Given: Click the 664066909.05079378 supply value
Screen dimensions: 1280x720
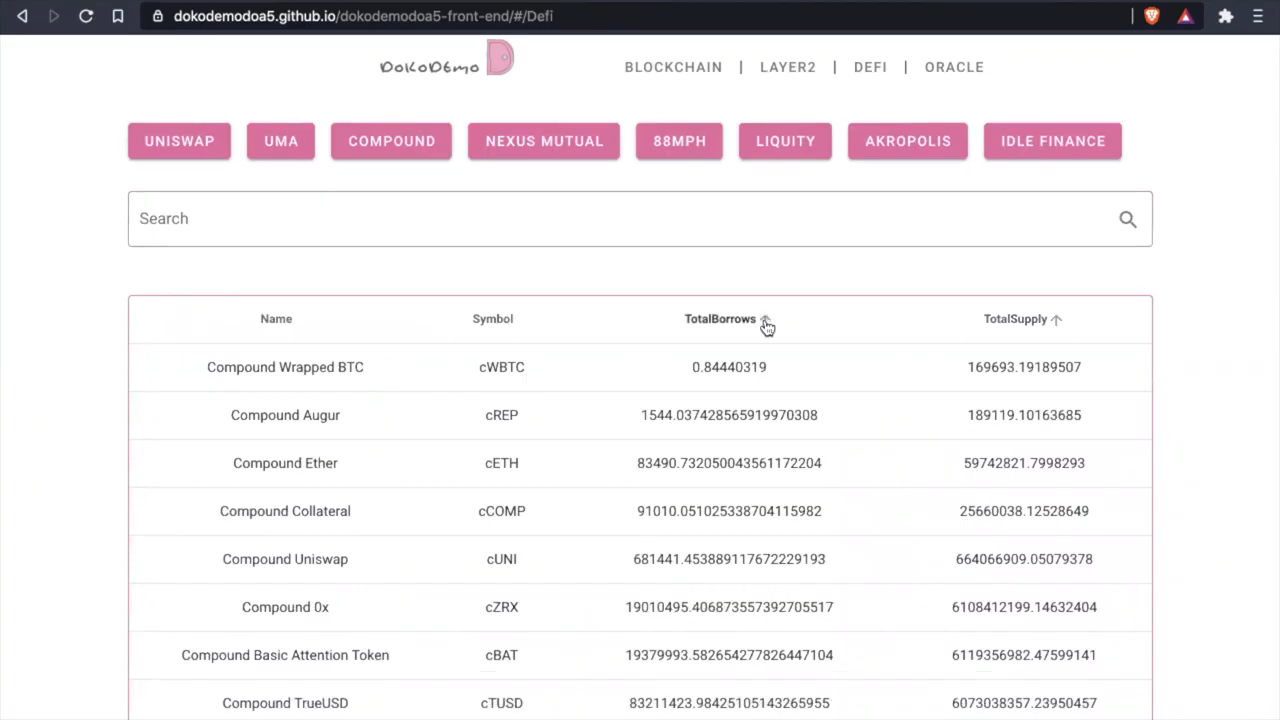Looking at the screenshot, I should coord(1024,559).
